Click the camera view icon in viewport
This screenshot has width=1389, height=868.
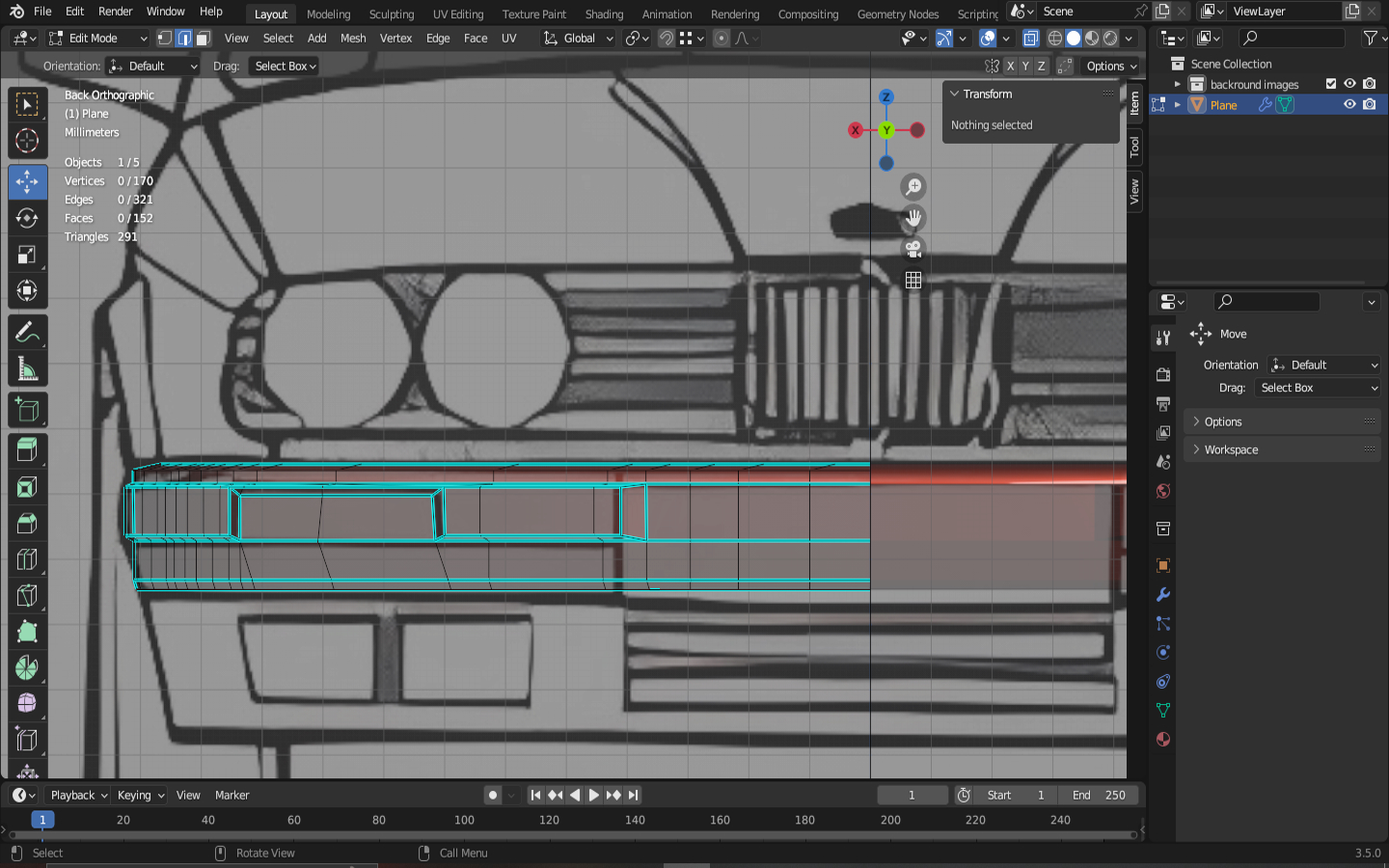point(912,249)
